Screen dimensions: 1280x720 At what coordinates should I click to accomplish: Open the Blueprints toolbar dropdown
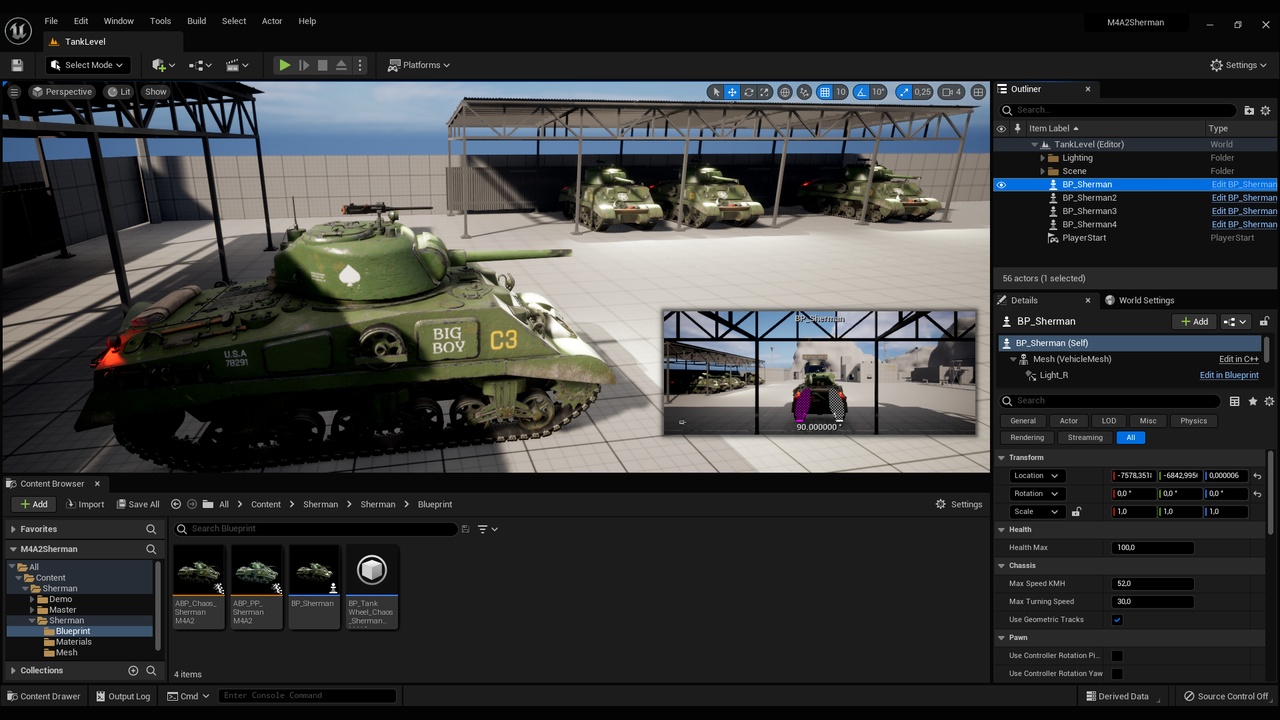pyautogui.click(x=200, y=65)
